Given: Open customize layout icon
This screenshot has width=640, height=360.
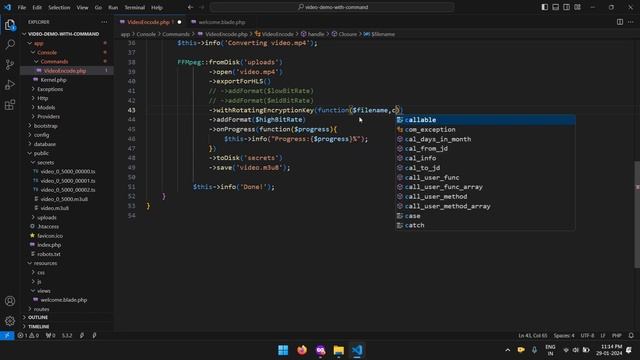Looking at the screenshot, I should [x=578, y=7].
